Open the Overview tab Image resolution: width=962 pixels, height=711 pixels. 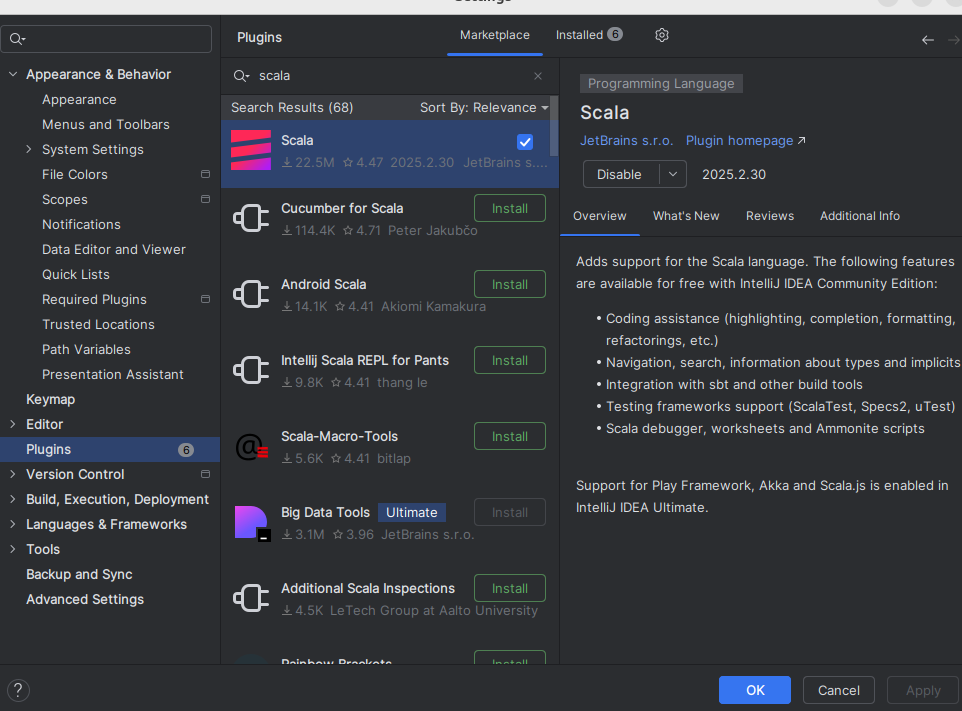point(599,216)
